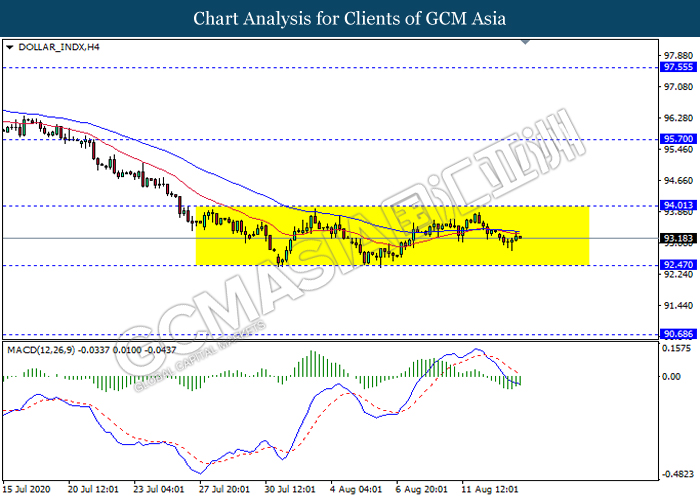Click the 91.440 price axis value
Image resolution: width=700 pixels, height=500 pixels.
[x=679, y=306]
